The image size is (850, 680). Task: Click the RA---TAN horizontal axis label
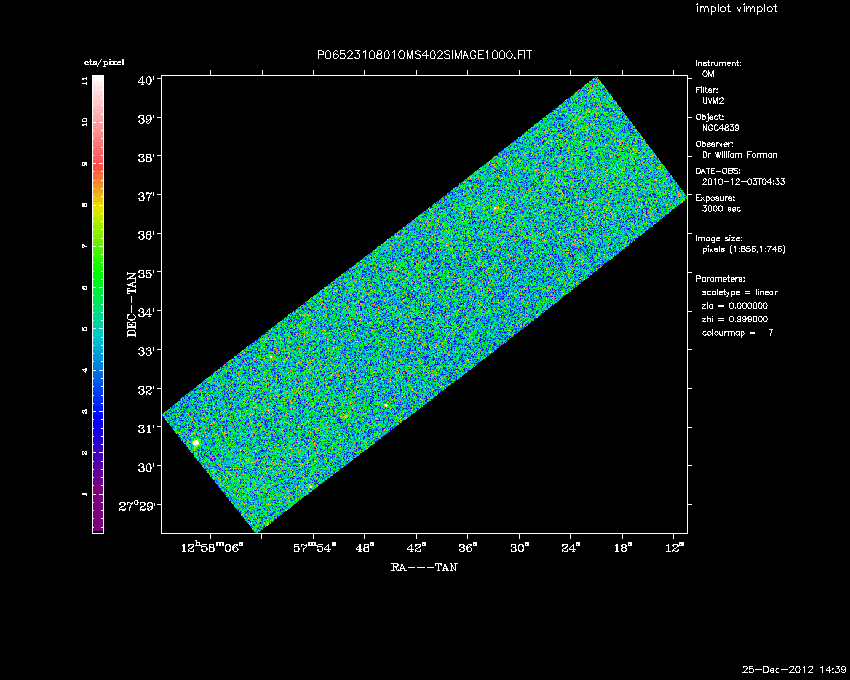tap(424, 568)
